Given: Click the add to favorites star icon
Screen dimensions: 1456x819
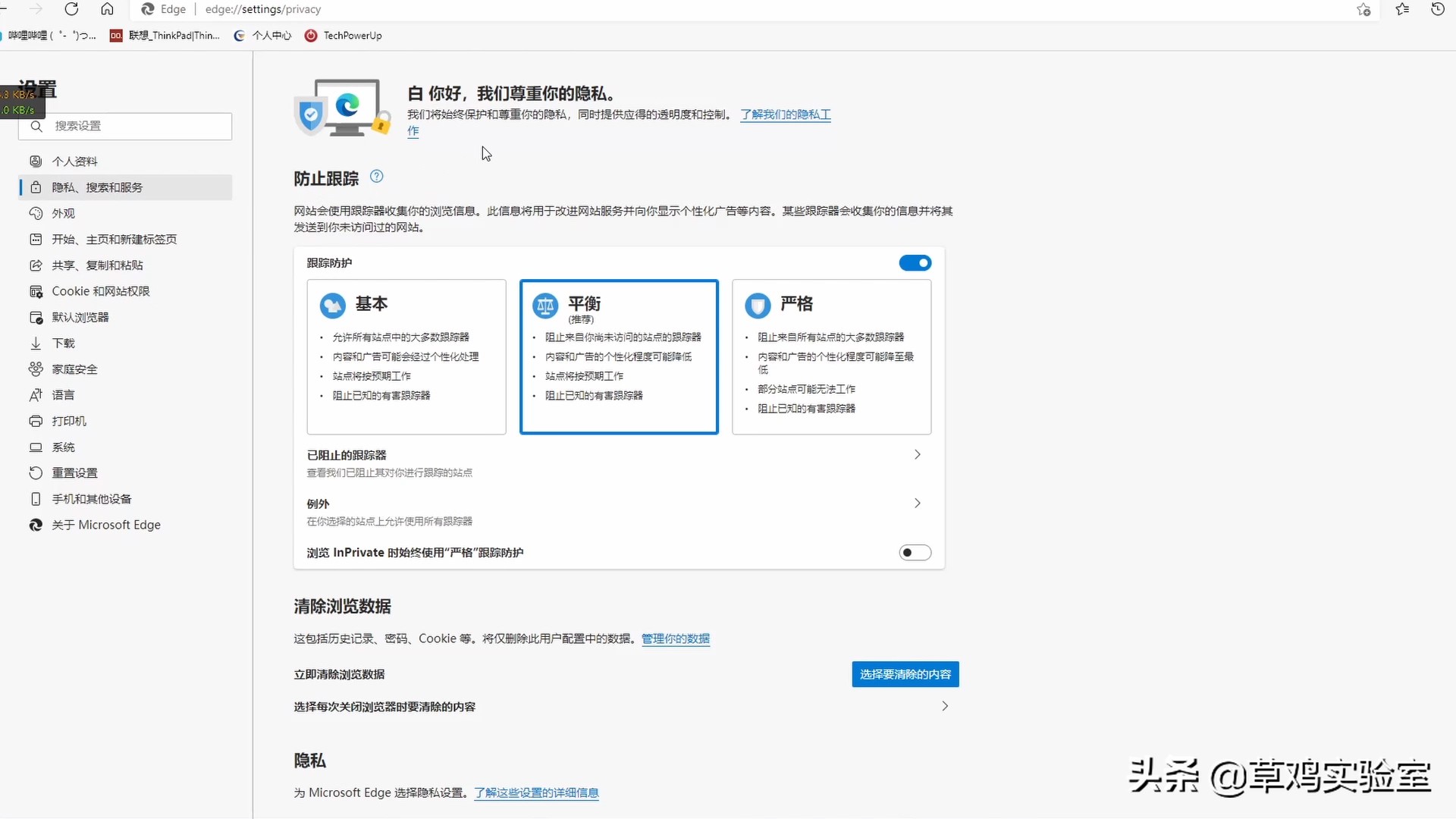Looking at the screenshot, I should click(1363, 9).
